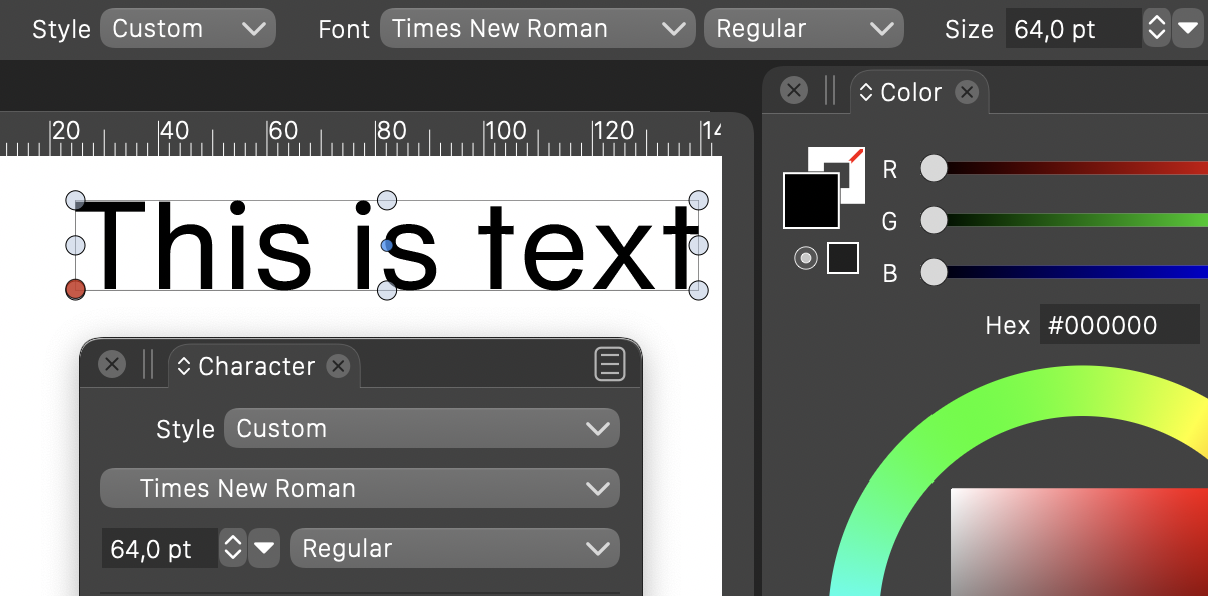Screen dimensions: 1208x596
Task: Click the G green slider handle
Action: pos(933,220)
